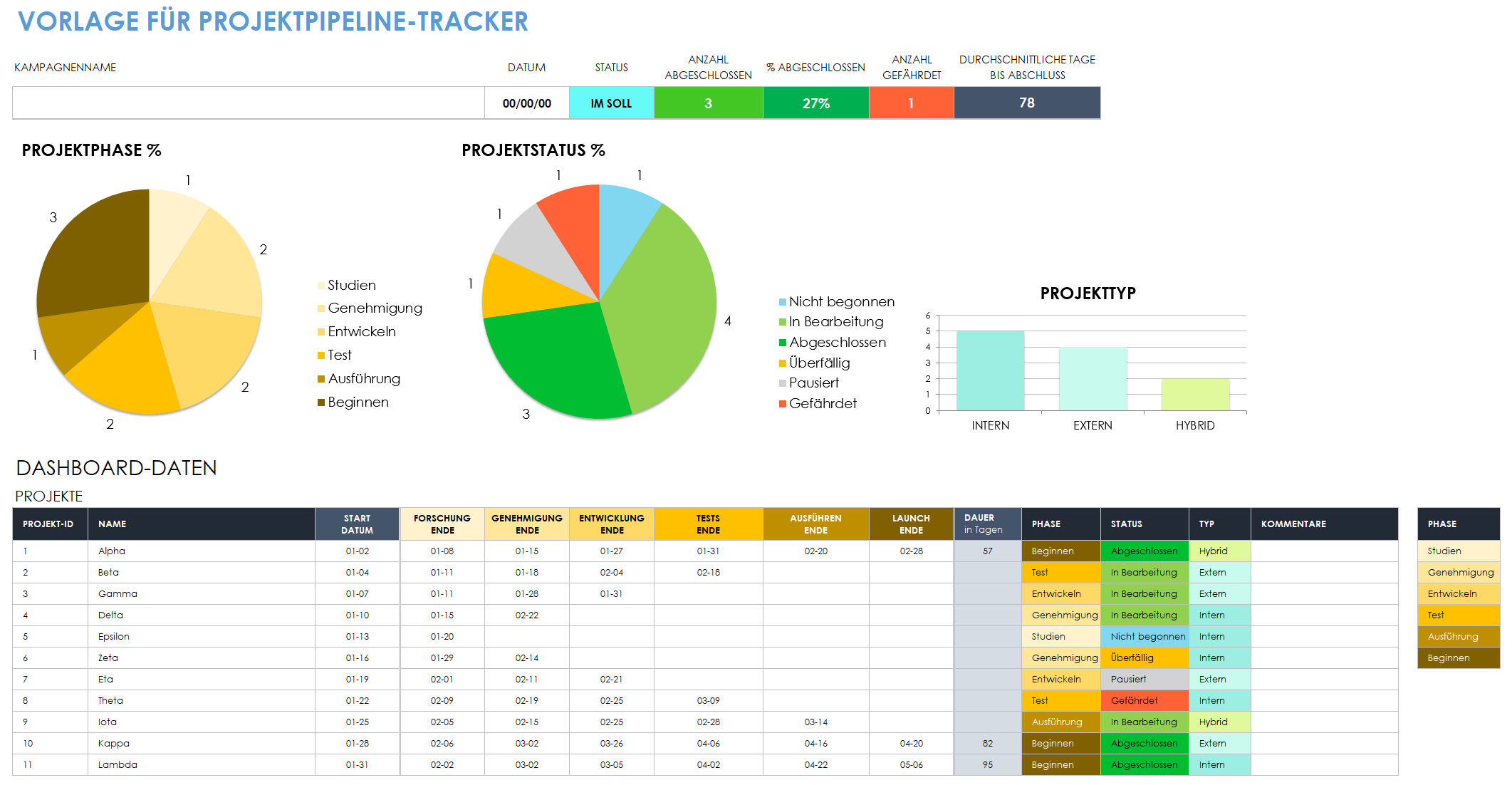The image size is (1512, 785).
Task: Click the 78 average days cell
Action: point(1027,103)
